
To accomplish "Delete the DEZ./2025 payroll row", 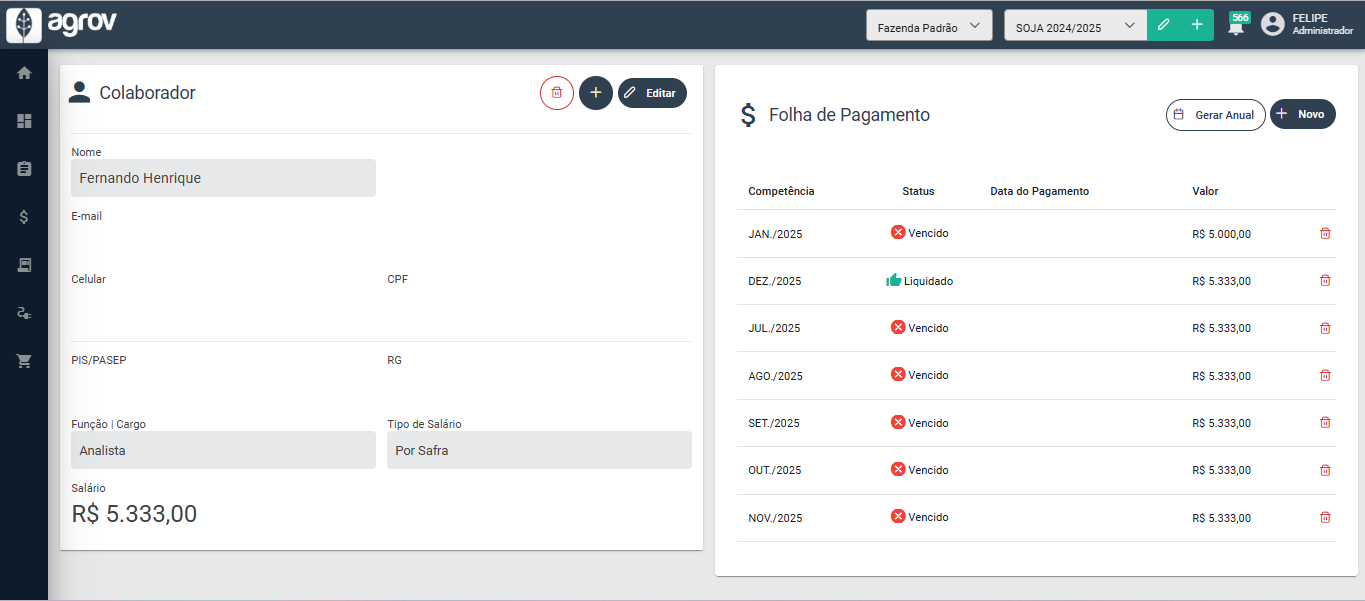I will (x=1325, y=281).
